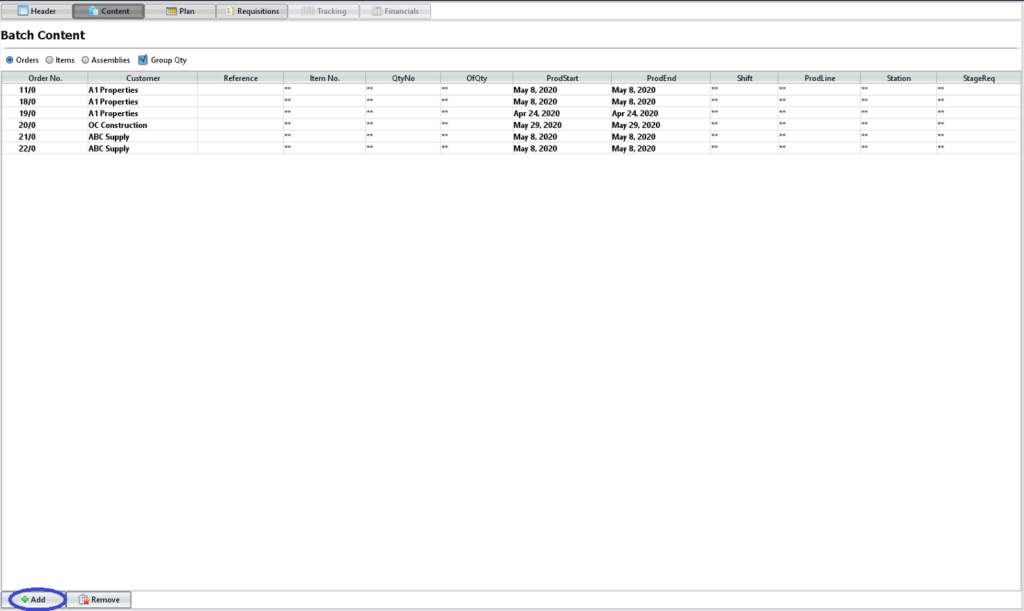The image size is (1024, 611).
Task: Click the Station column header
Action: tap(899, 78)
